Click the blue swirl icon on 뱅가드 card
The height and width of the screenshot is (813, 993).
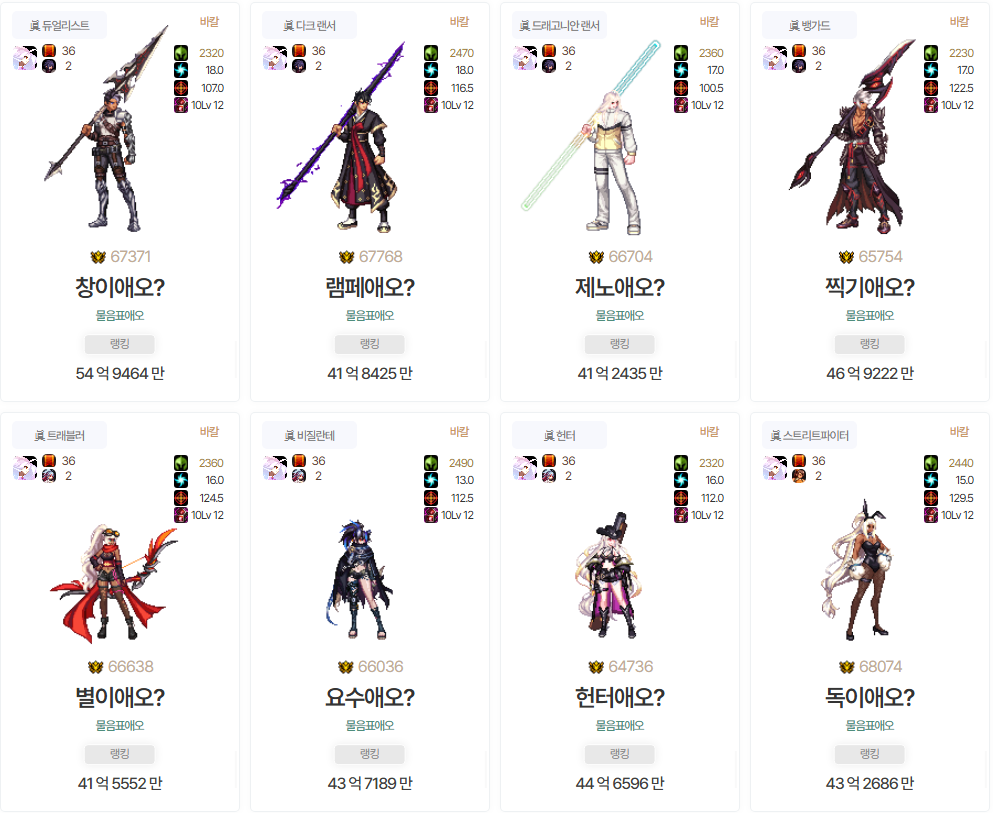tap(931, 70)
